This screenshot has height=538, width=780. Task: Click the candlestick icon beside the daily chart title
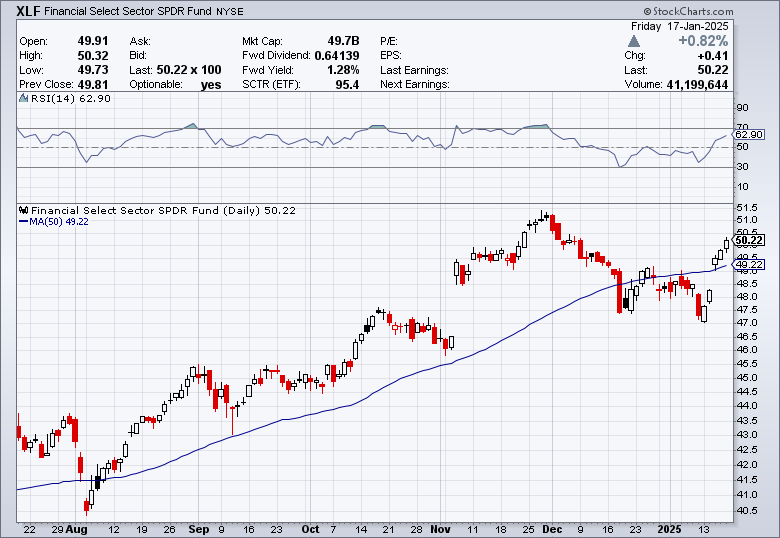23,210
